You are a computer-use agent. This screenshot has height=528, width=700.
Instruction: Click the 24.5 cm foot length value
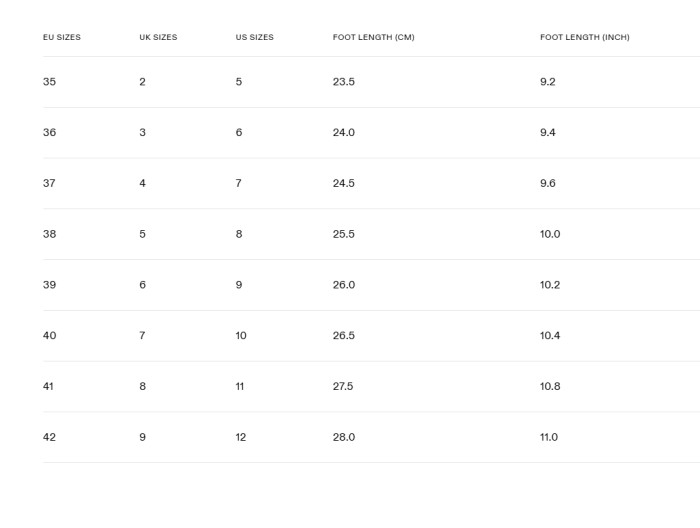(343, 183)
